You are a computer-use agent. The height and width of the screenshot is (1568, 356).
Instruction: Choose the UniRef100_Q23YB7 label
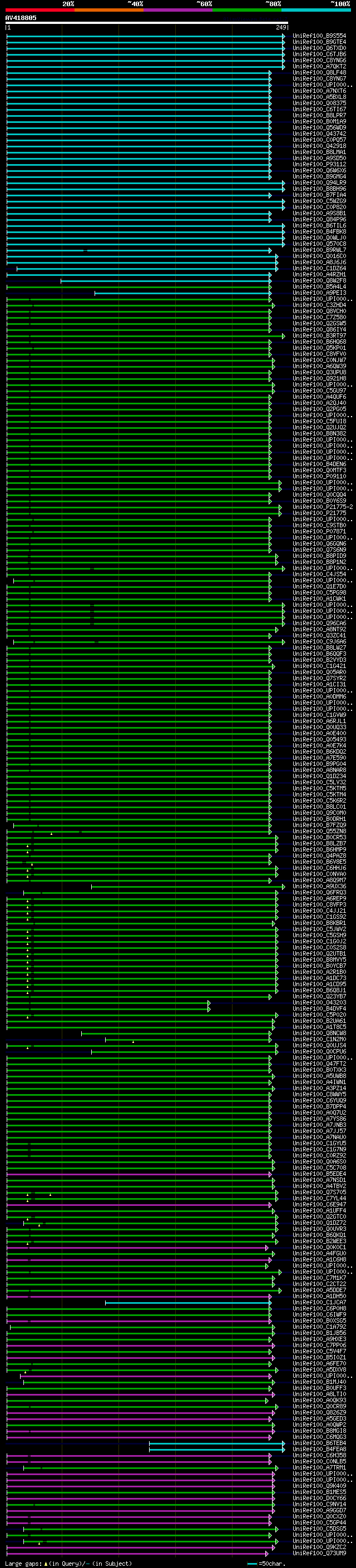coord(319,996)
